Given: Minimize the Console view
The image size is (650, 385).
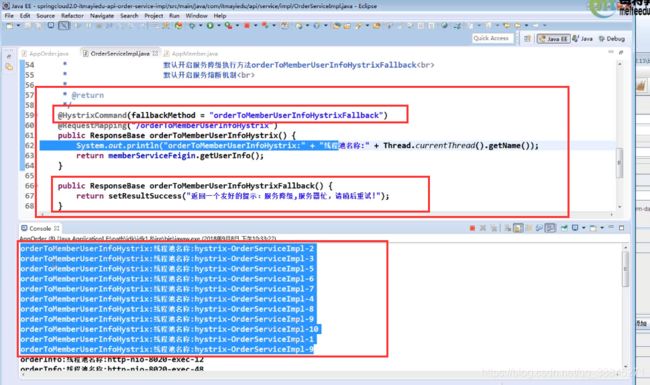Looking at the screenshot, I should click(611, 227).
